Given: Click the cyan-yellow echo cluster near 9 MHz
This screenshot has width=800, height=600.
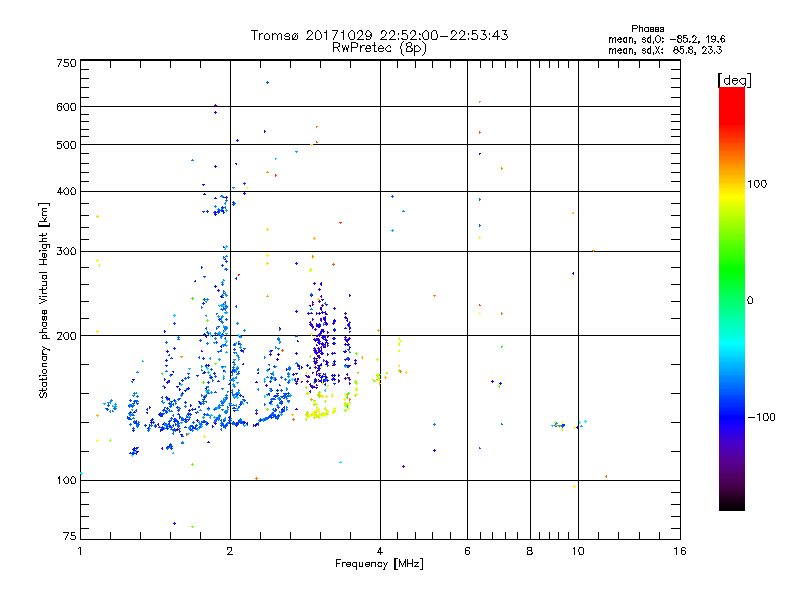Looking at the screenshot, I should (x=559, y=425).
